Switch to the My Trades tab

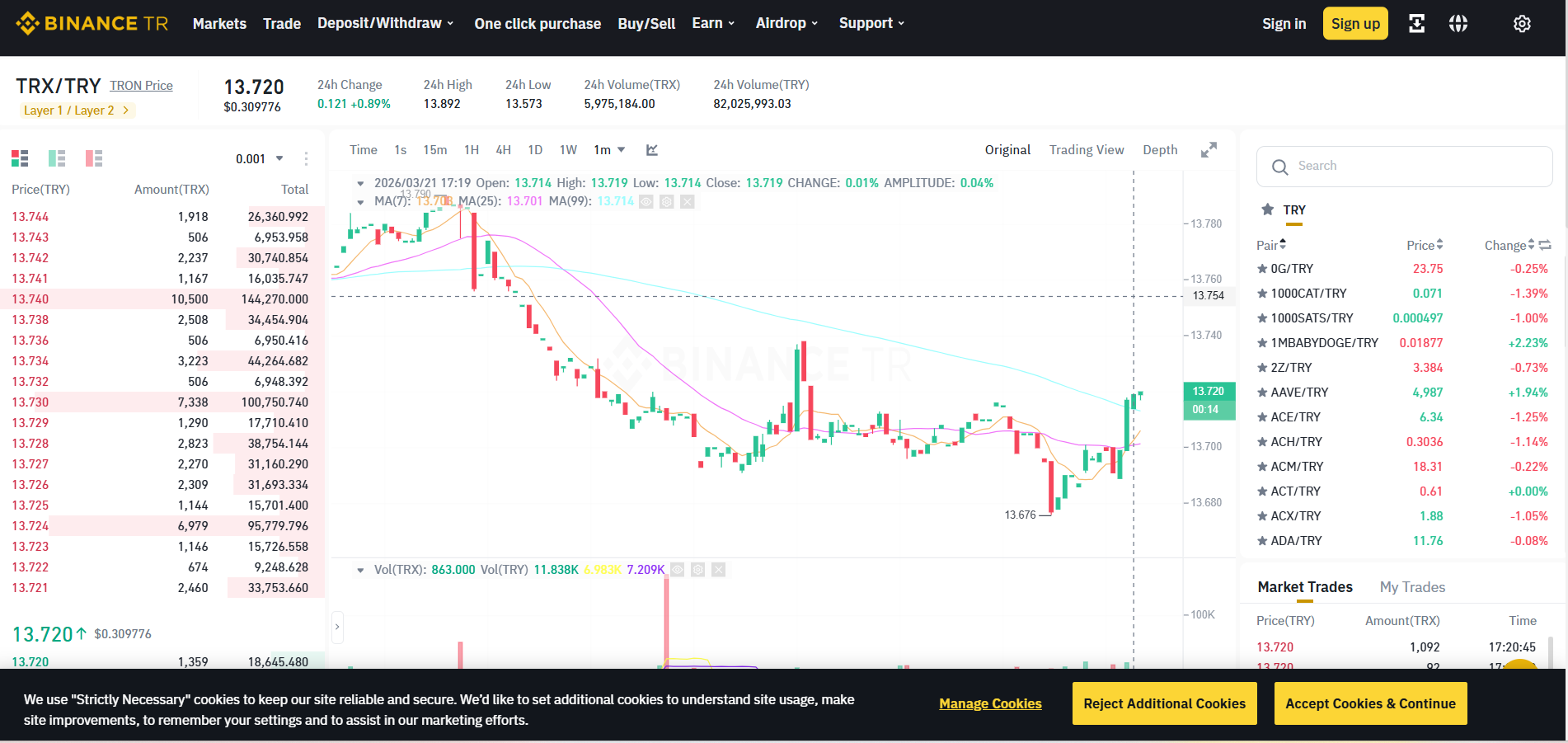1412,587
